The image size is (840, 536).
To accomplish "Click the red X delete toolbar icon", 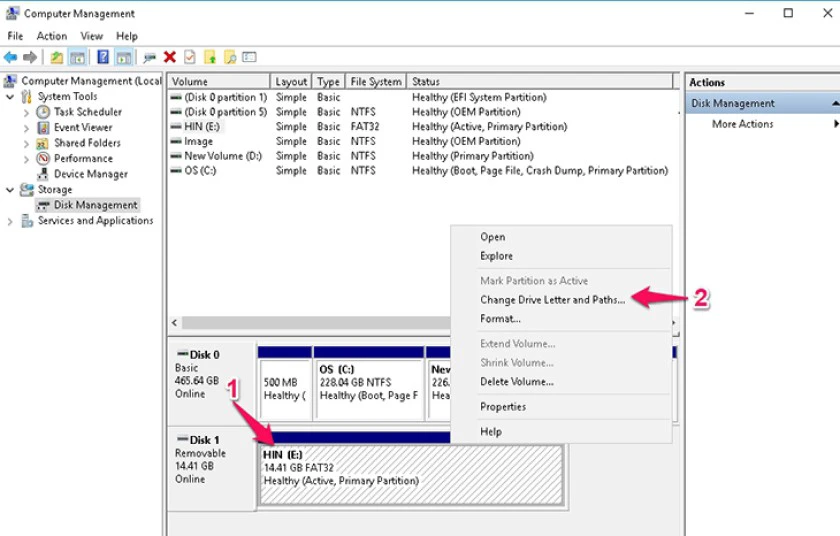I will pos(170,57).
